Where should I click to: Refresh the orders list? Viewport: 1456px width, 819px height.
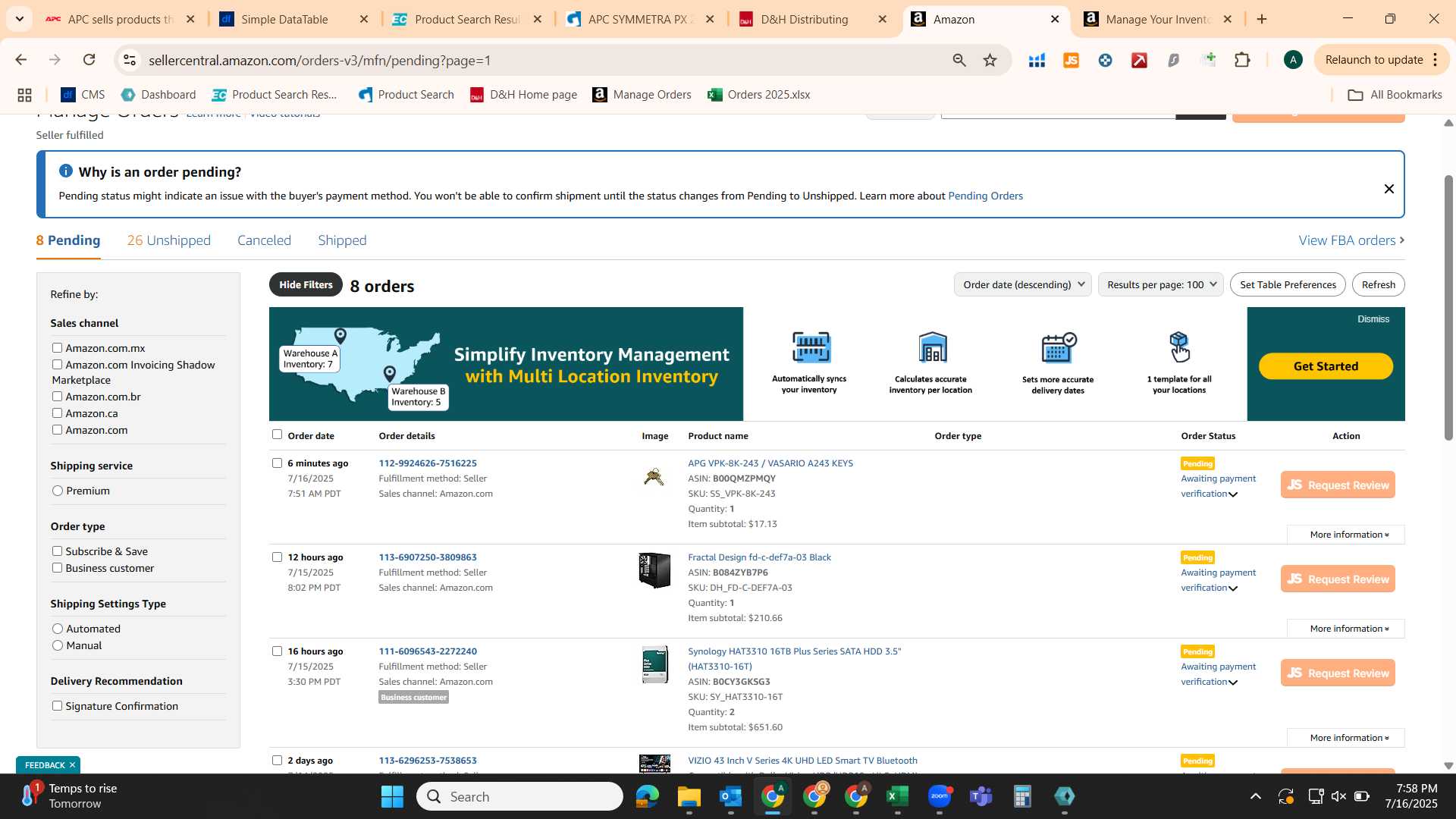coord(1378,284)
